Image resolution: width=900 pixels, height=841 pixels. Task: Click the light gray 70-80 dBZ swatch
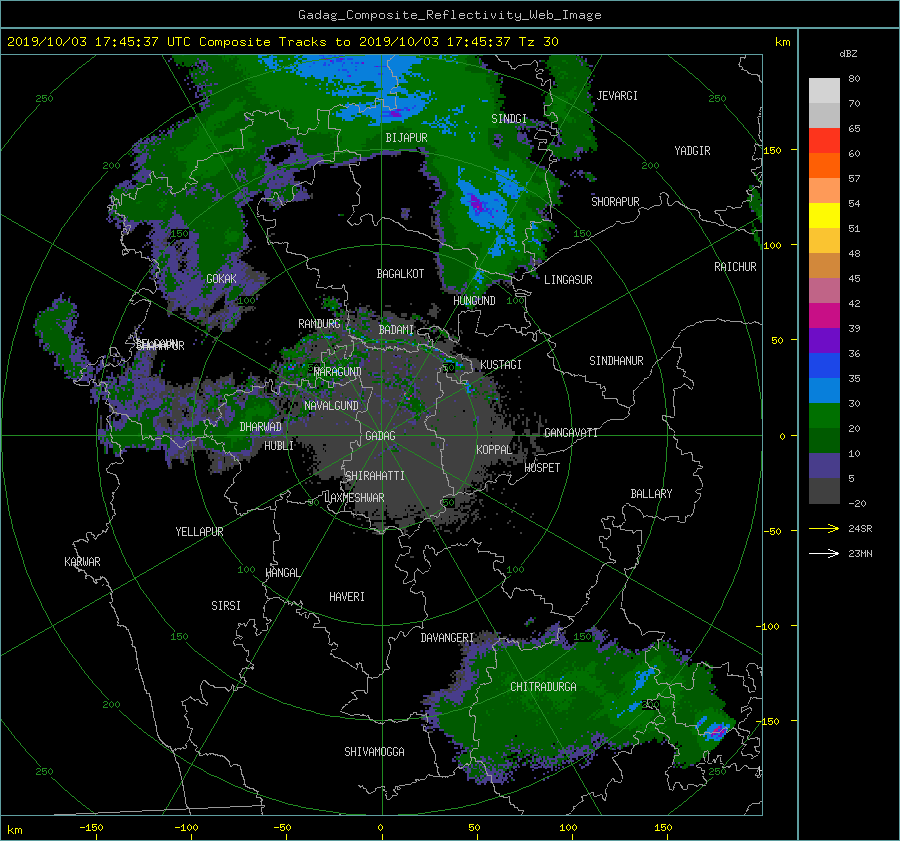[824, 90]
